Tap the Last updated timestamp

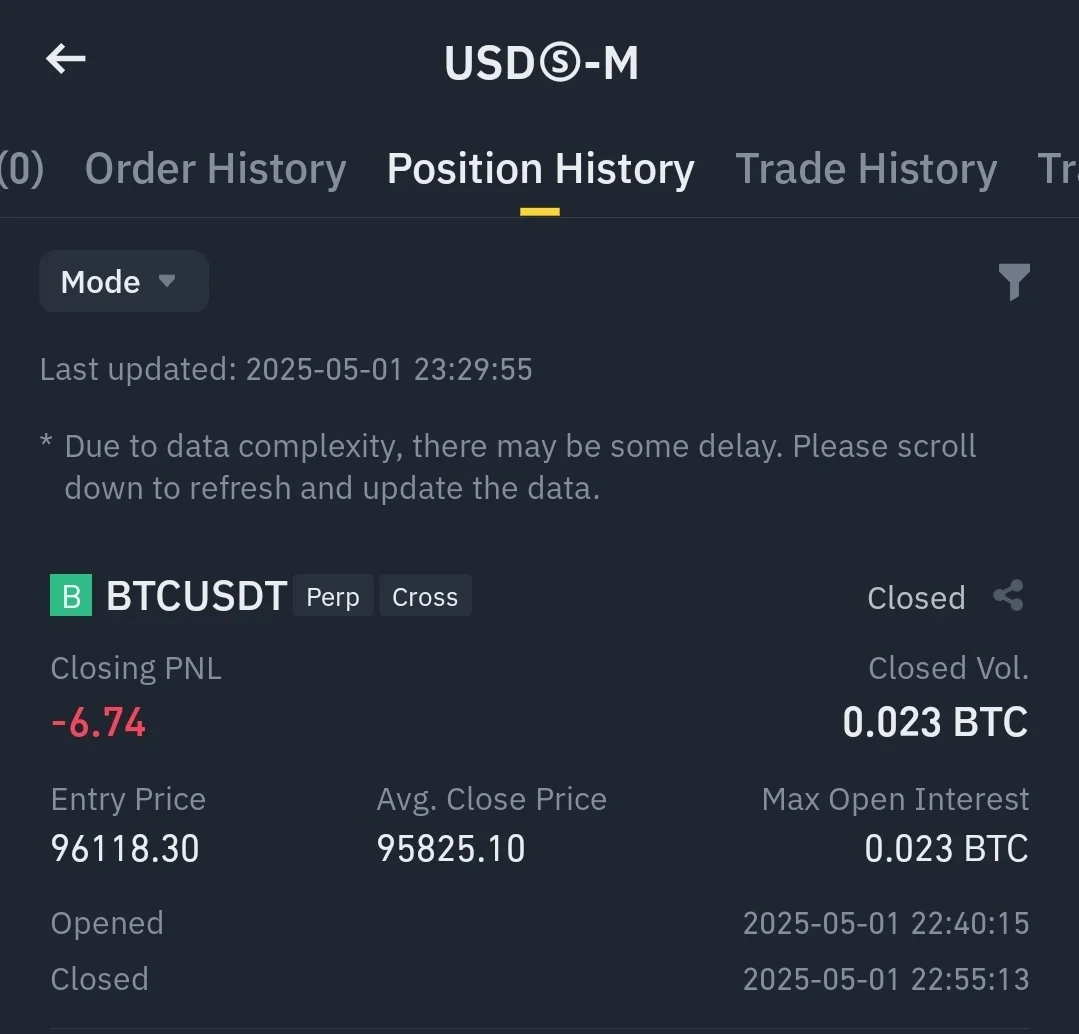click(286, 369)
